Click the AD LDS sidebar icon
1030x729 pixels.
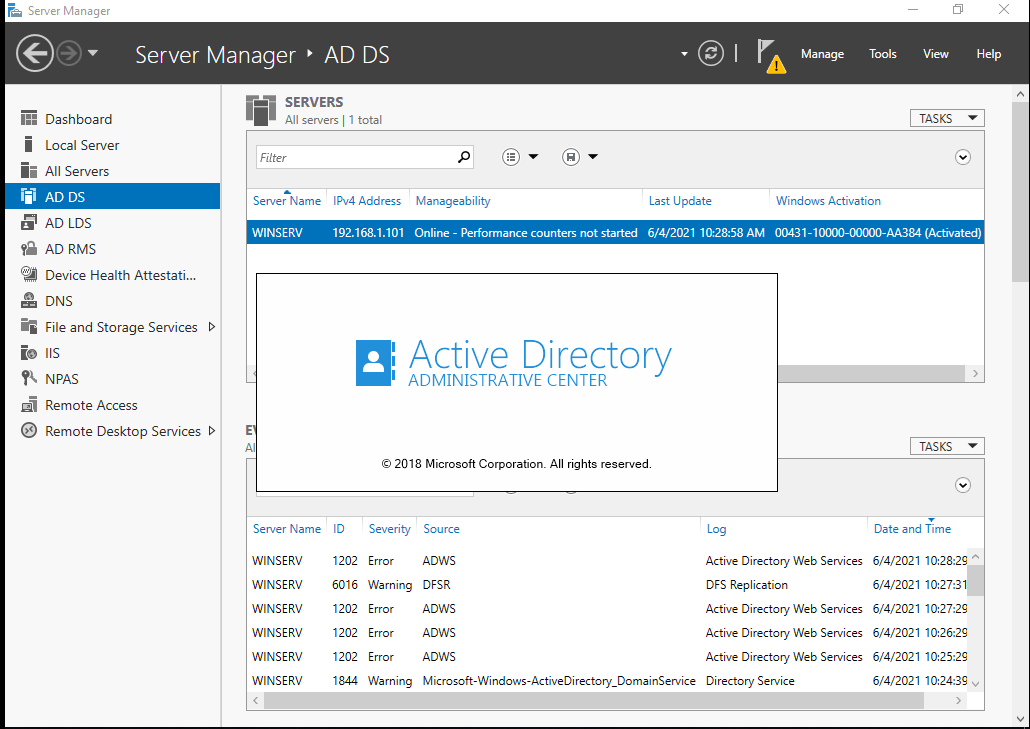coord(29,223)
